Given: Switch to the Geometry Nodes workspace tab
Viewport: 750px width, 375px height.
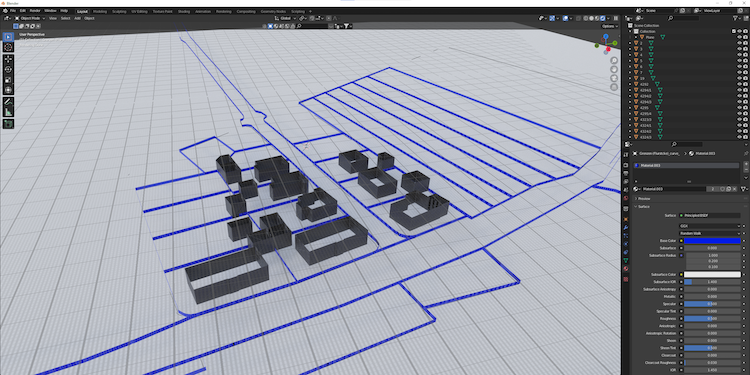Looking at the screenshot, I should click(273, 11).
